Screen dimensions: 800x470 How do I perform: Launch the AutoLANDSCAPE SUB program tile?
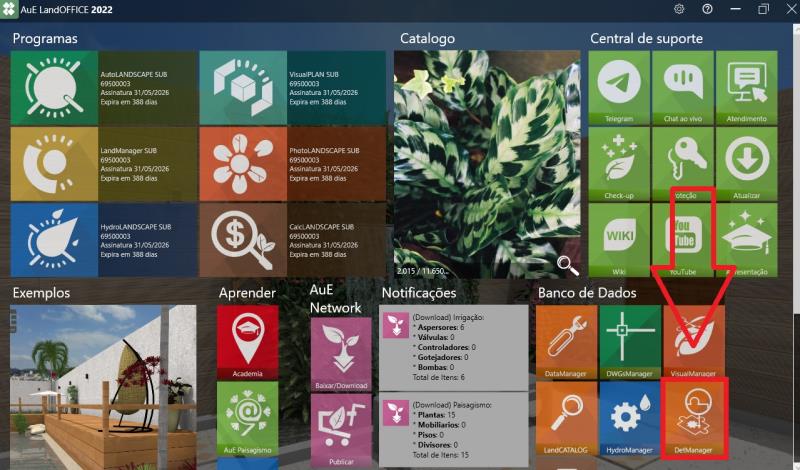tap(104, 88)
